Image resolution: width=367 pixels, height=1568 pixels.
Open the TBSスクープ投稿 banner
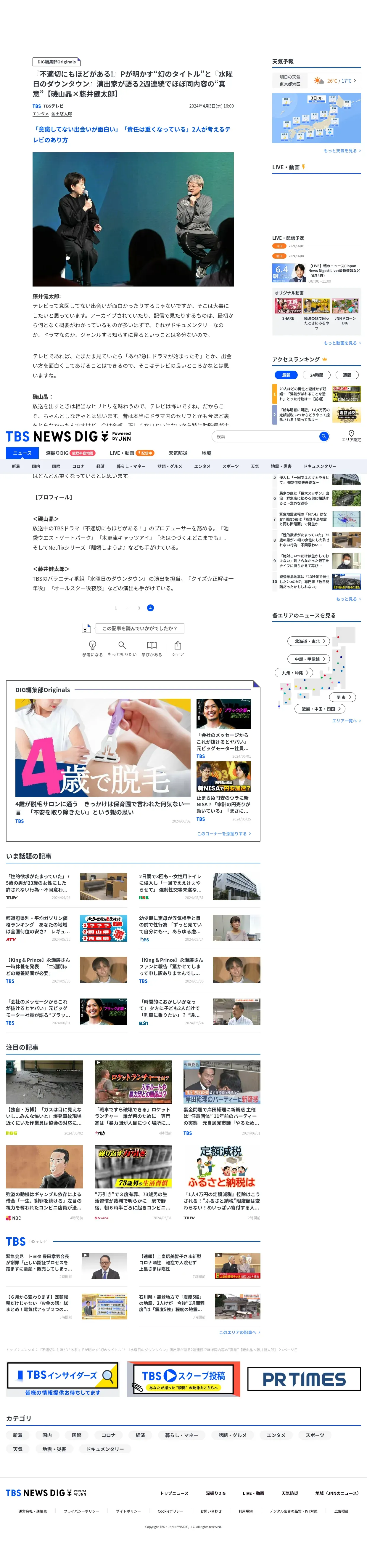pyautogui.click(x=183, y=1379)
